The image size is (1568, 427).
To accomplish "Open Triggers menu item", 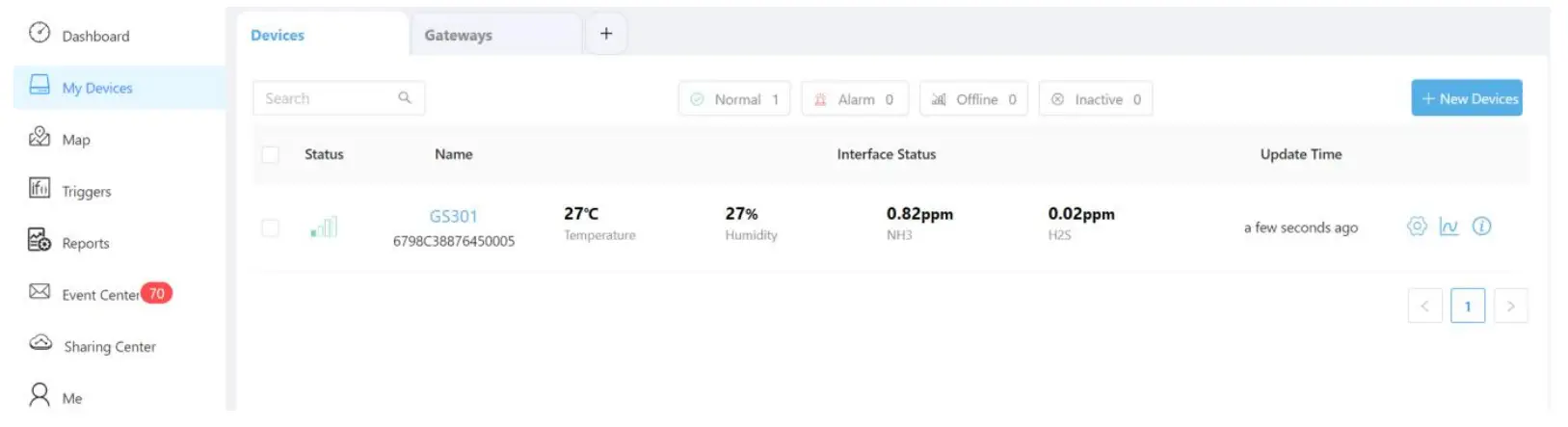I will 87,191.
